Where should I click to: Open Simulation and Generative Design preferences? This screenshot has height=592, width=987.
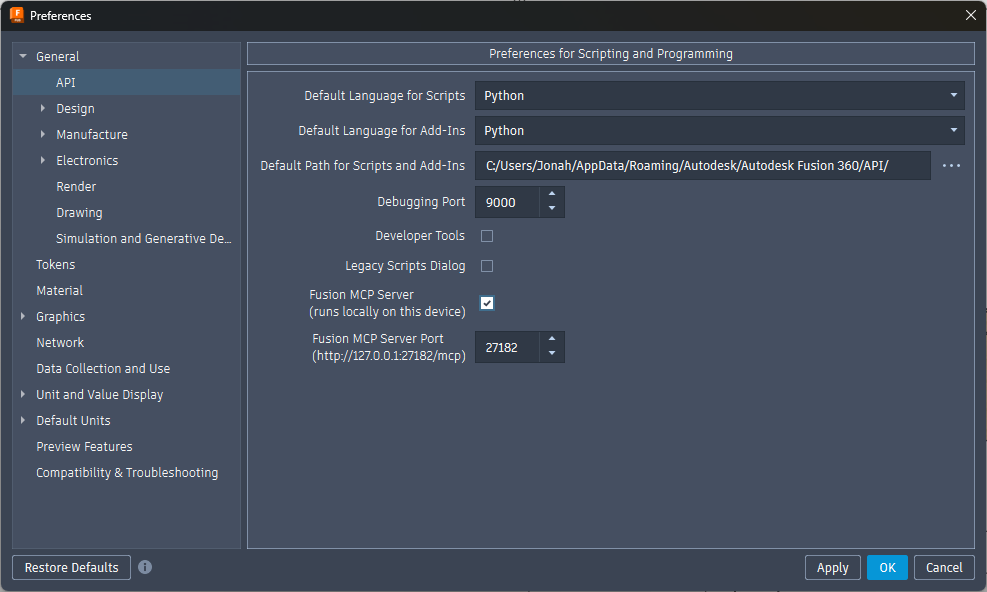click(x=144, y=239)
